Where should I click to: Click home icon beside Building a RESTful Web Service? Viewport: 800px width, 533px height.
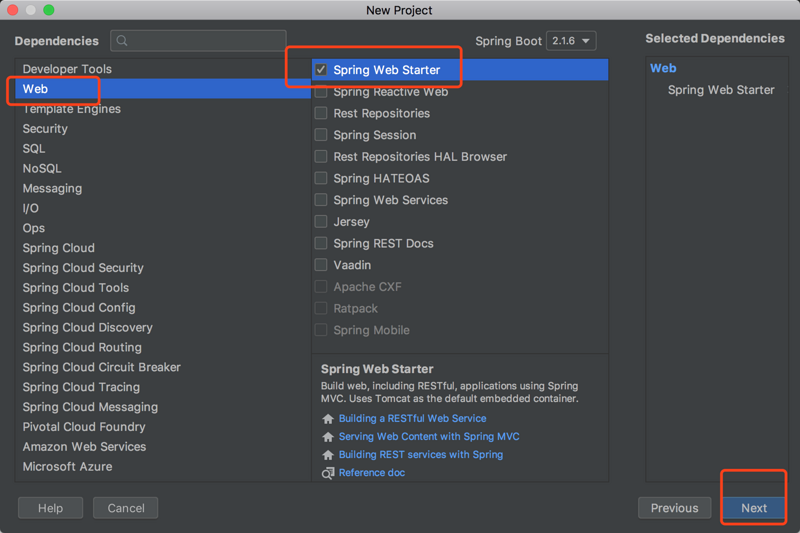point(328,419)
